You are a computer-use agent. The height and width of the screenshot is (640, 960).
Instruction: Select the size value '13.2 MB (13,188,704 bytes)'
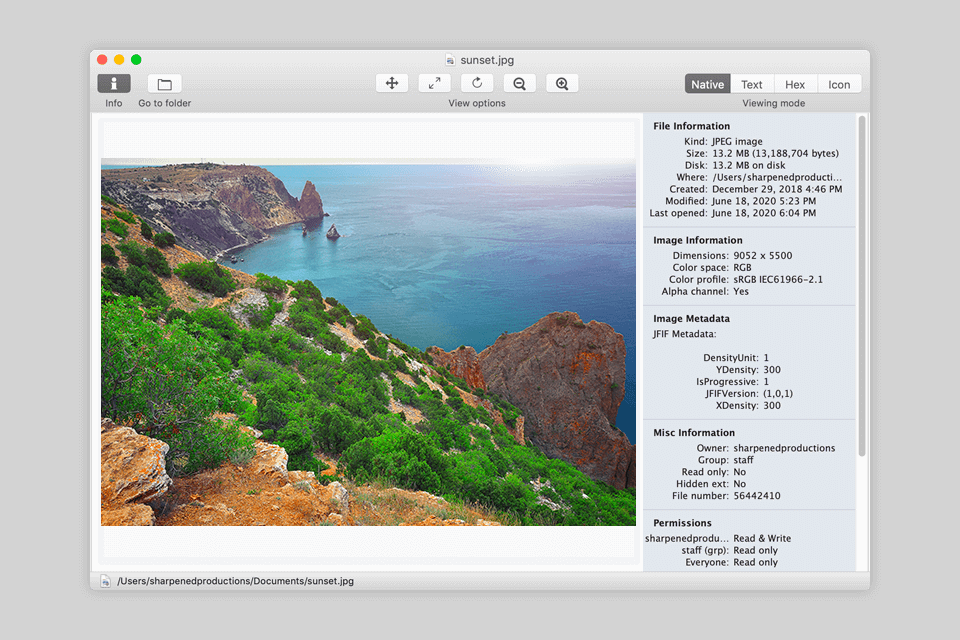(775, 153)
